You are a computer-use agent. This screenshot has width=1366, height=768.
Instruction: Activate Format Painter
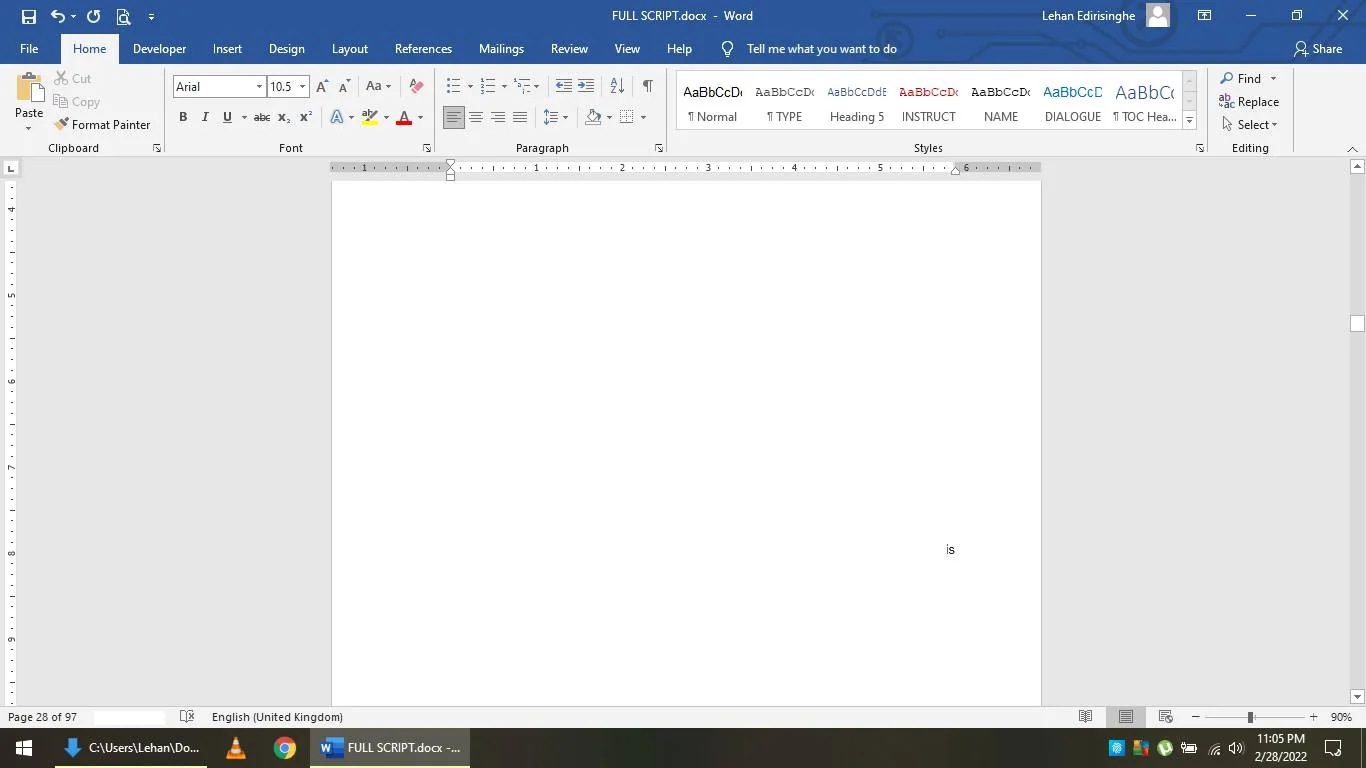pos(102,125)
